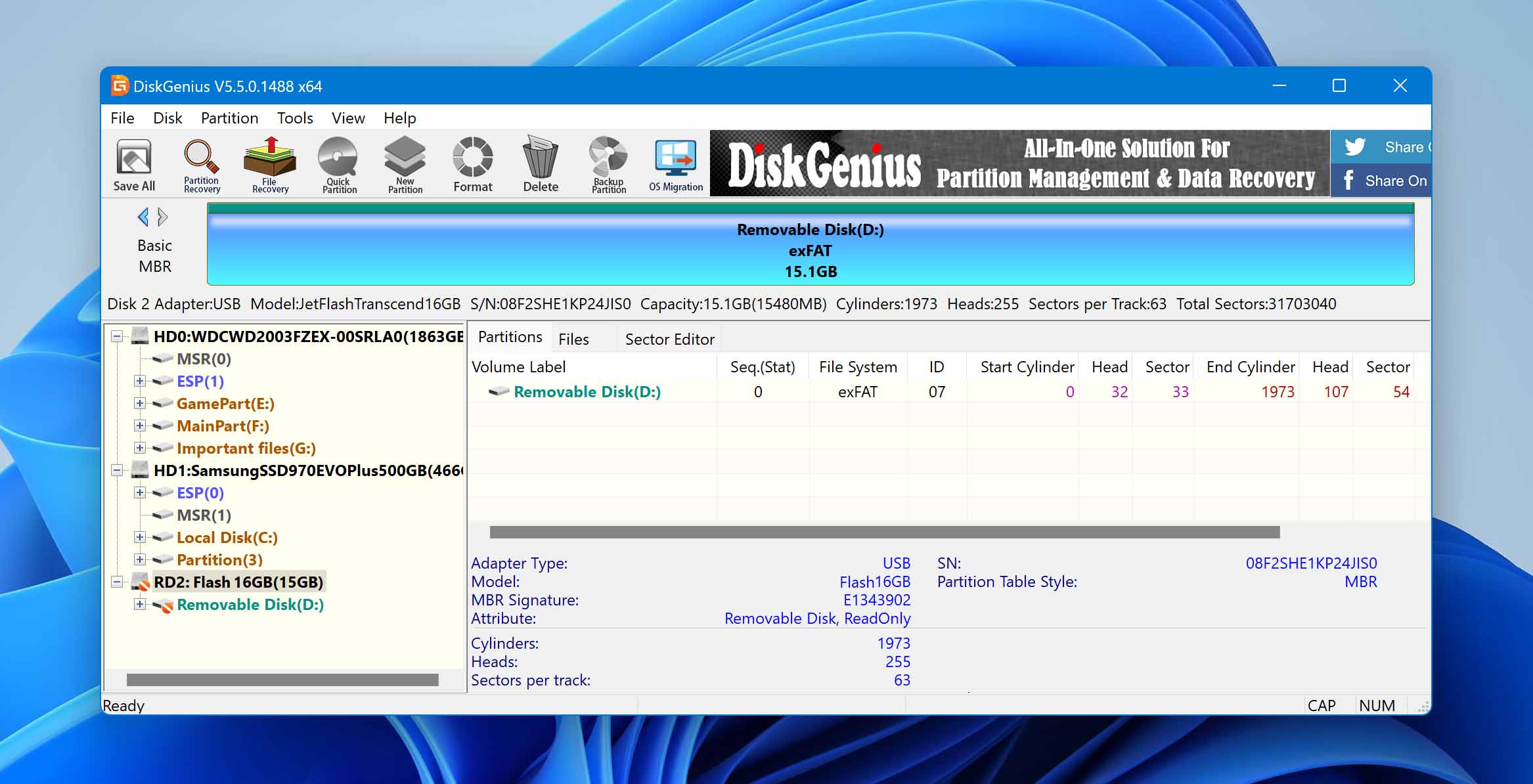Screen dimensions: 1533x784
Task: Collapse the HD1 Samsung SSD node
Action: pos(117,470)
